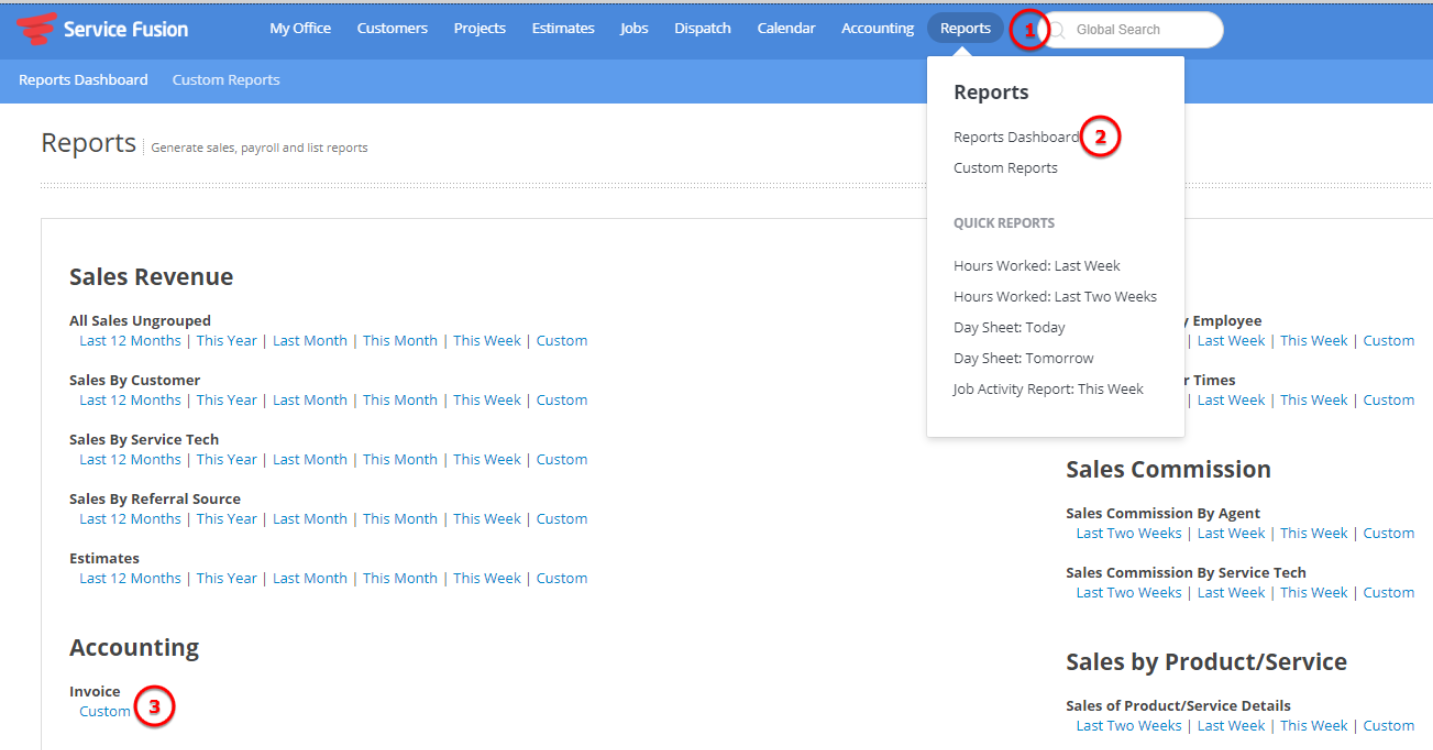Open Sales By Referral Source Last Month

310,519
